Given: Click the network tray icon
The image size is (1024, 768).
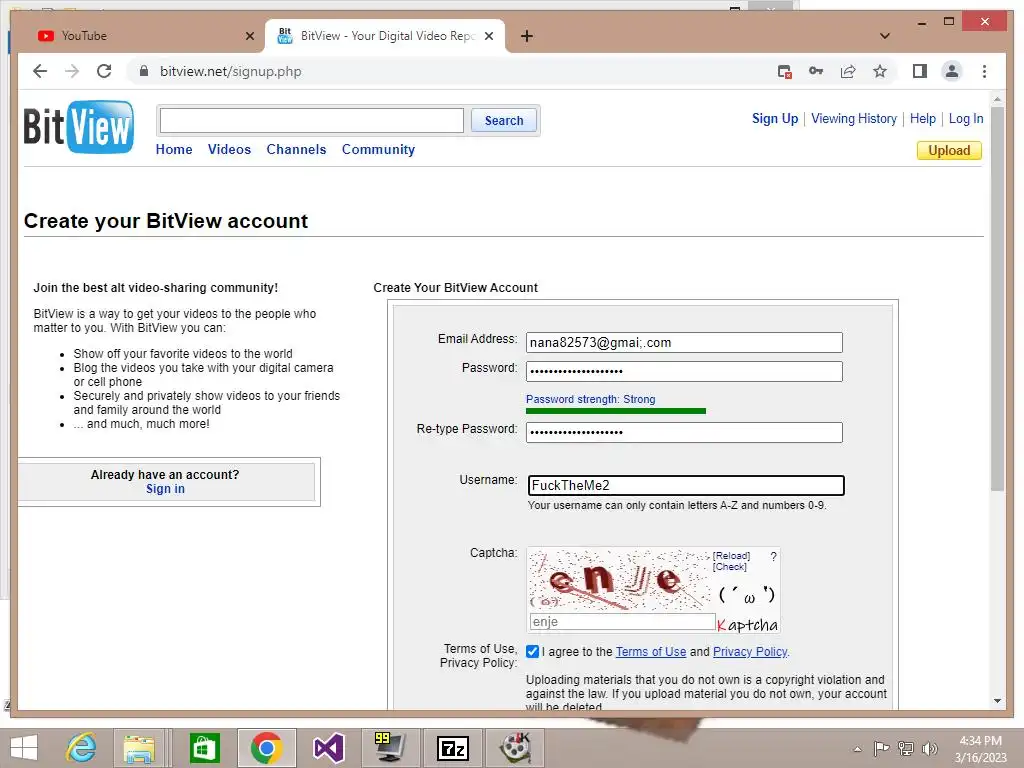Looking at the screenshot, I should coord(906,748).
